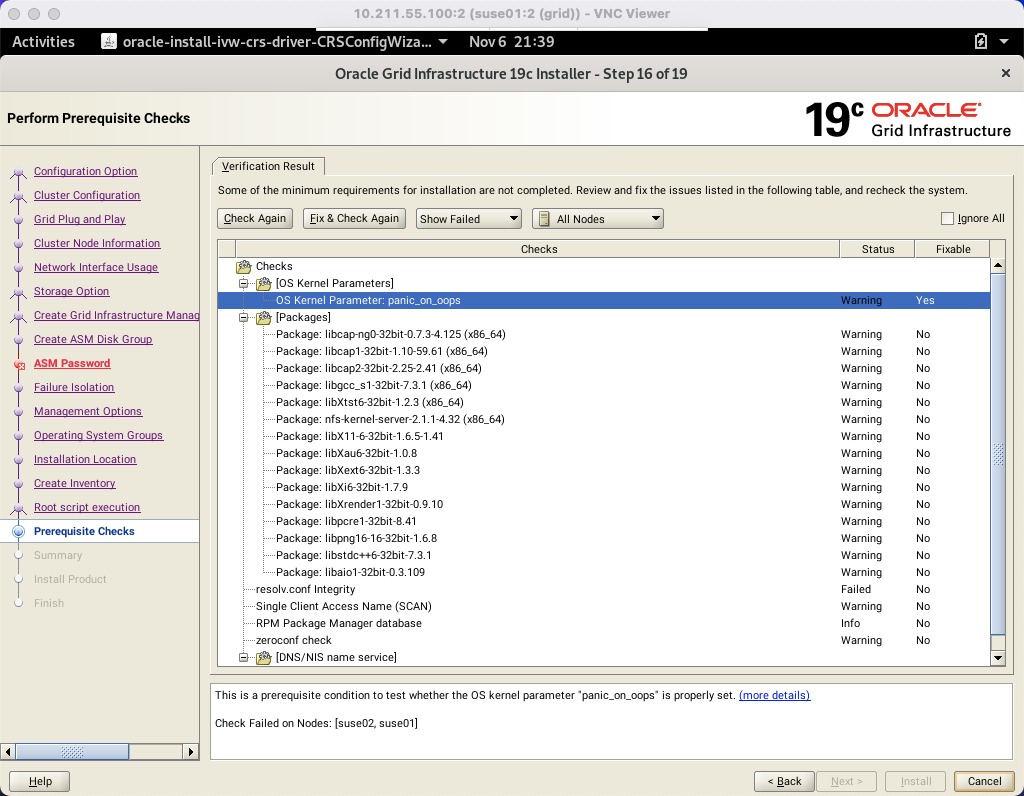Select Package libstdc++6-32bit-7.3.1 row

click(x=603, y=556)
